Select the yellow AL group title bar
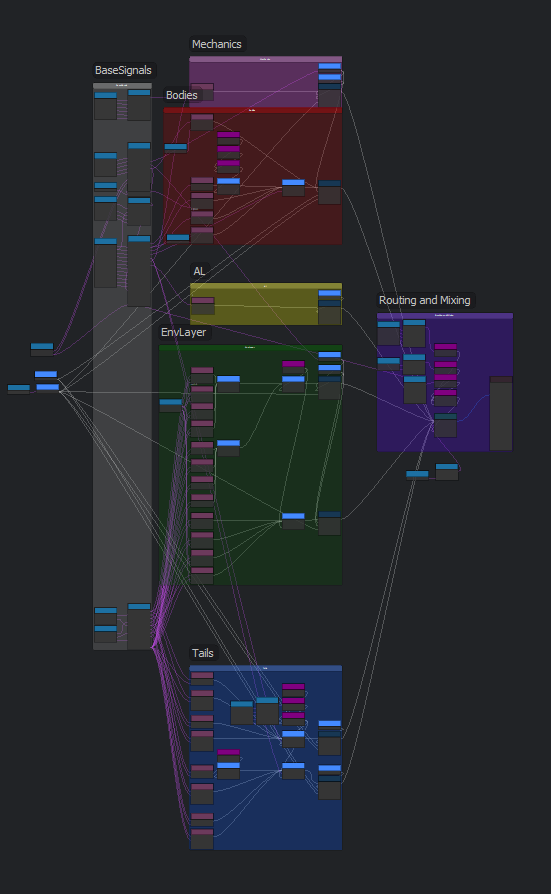The height and width of the screenshot is (894, 551). coord(266,286)
